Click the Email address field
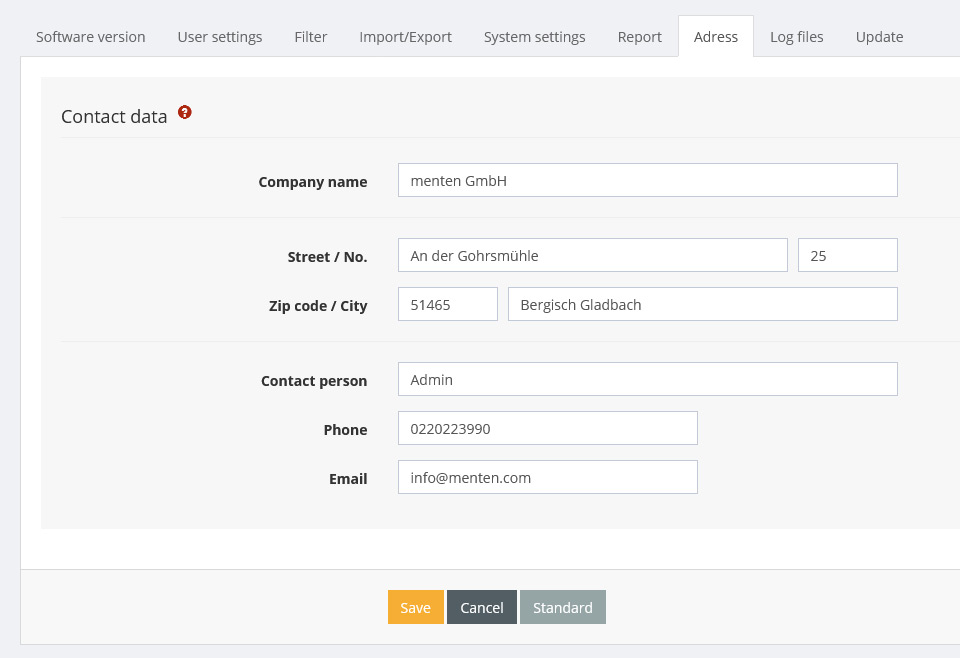Viewport: 960px width, 658px height. pyautogui.click(x=547, y=477)
